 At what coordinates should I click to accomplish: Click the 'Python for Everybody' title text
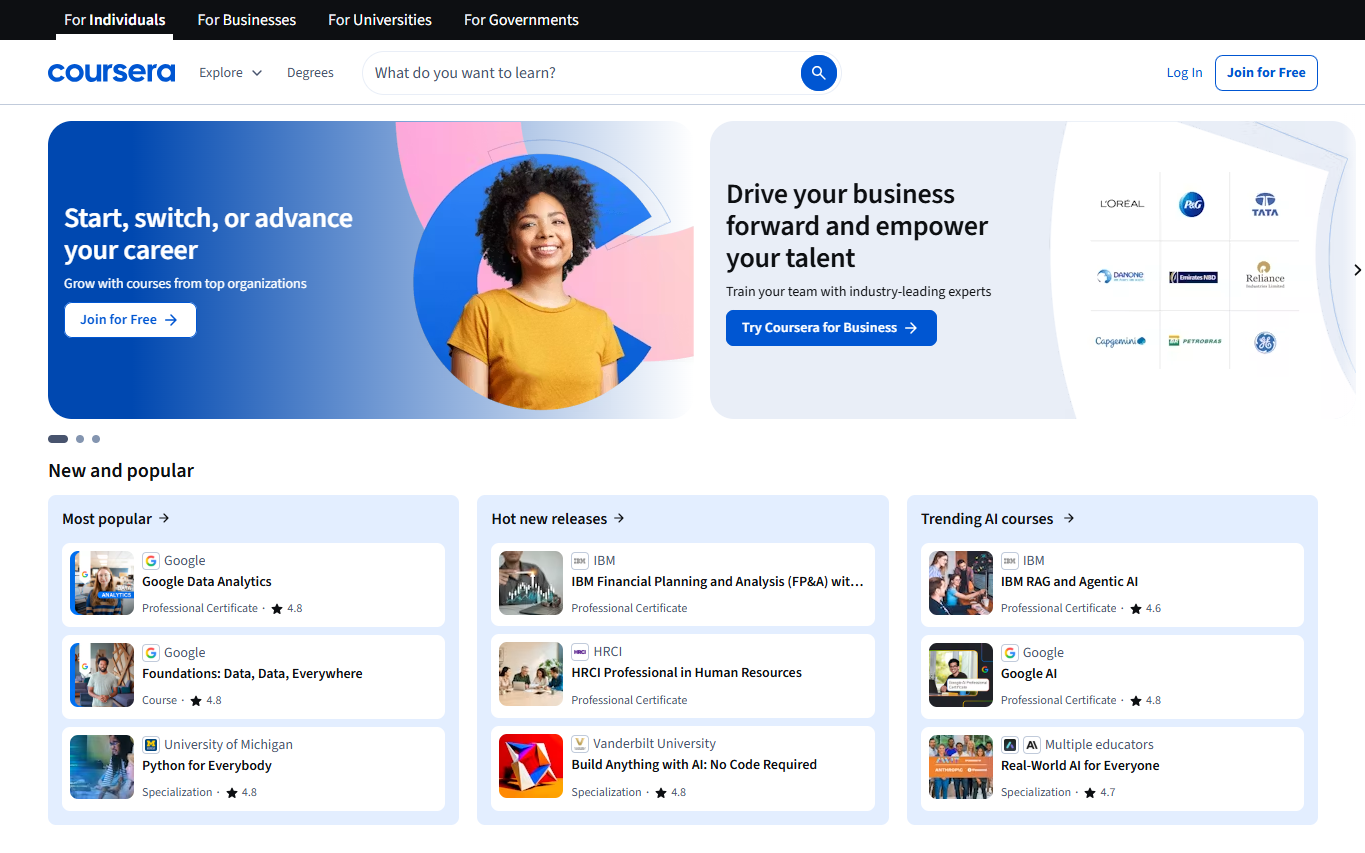coord(207,766)
